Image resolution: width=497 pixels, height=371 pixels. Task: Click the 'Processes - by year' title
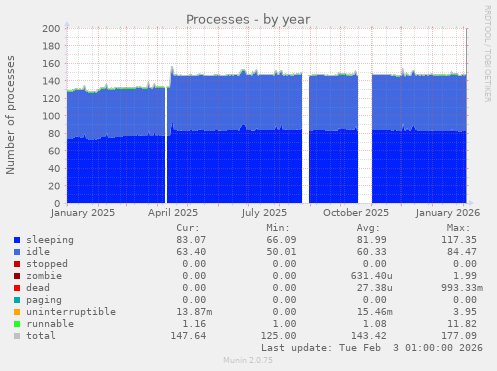pos(248,20)
